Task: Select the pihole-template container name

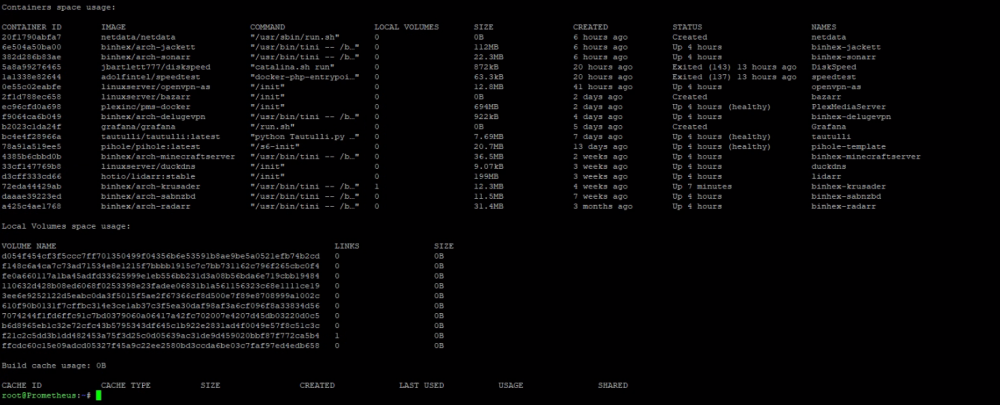Action: coord(848,147)
